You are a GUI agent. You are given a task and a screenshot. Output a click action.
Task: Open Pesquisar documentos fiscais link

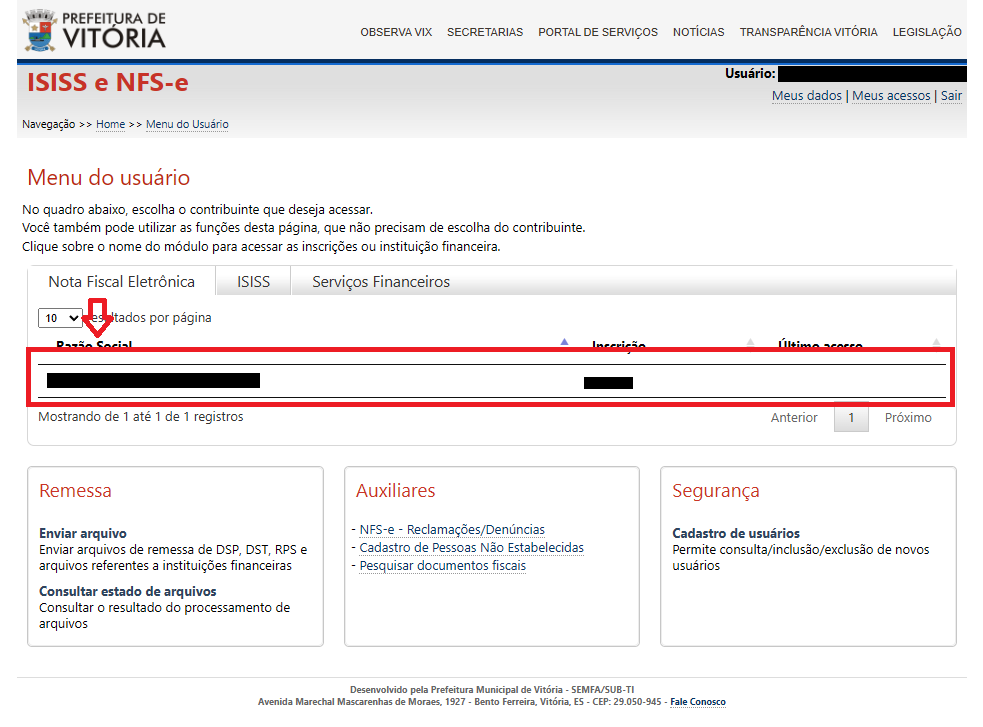pos(442,566)
